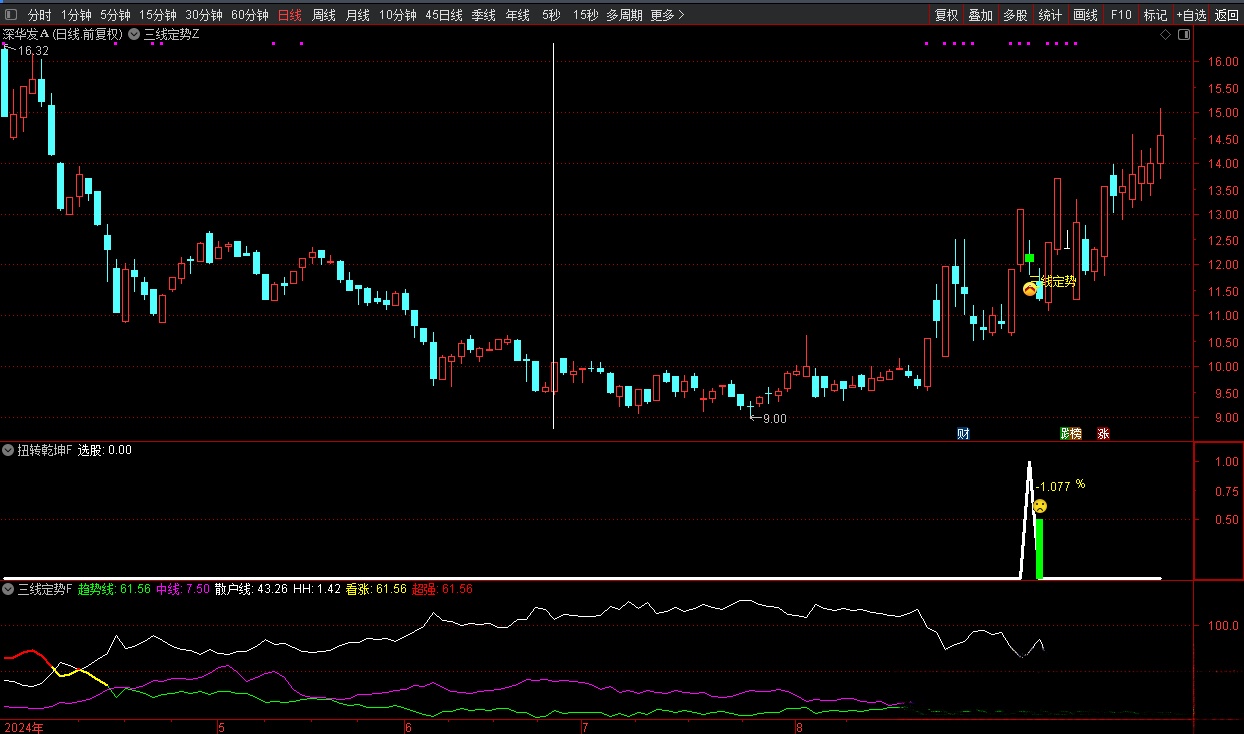
Task: Toggle 复权 price adjustment
Action: (946, 15)
